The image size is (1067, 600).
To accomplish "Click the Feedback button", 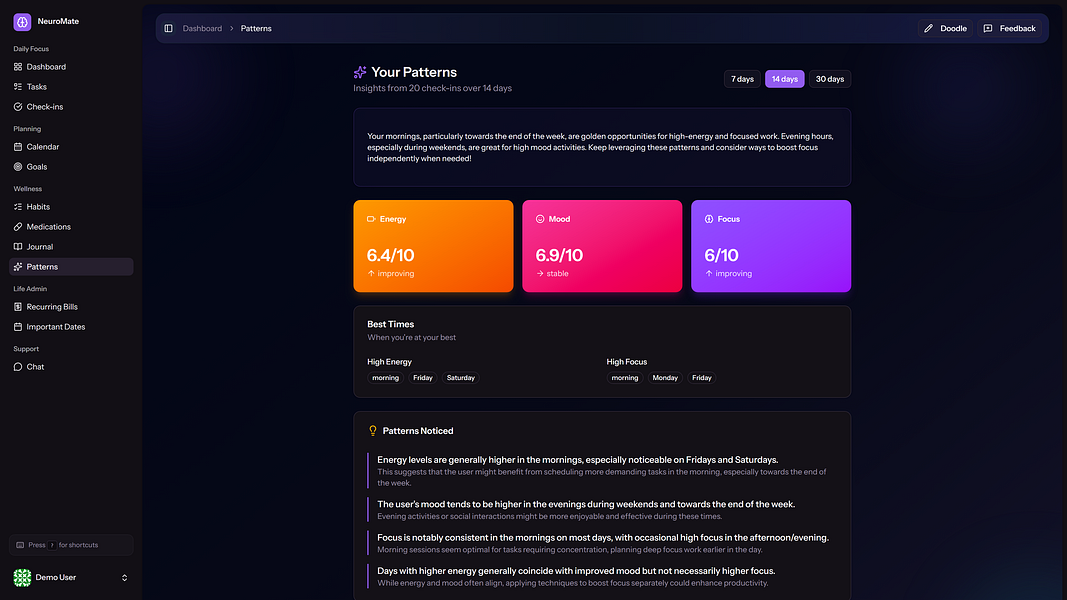I will [x=1009, y=29].
